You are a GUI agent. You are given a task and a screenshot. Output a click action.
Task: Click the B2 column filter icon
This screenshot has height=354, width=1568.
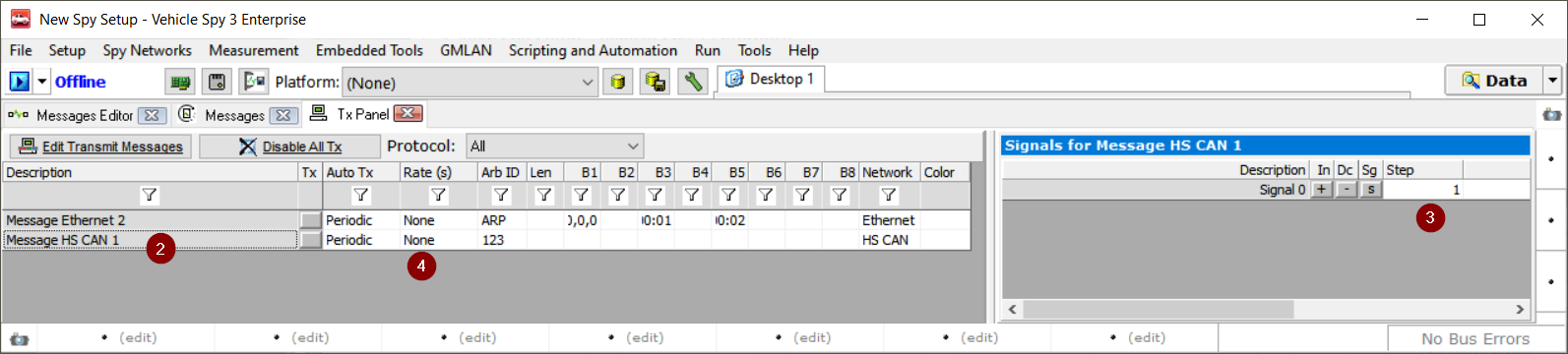[618, 195]
